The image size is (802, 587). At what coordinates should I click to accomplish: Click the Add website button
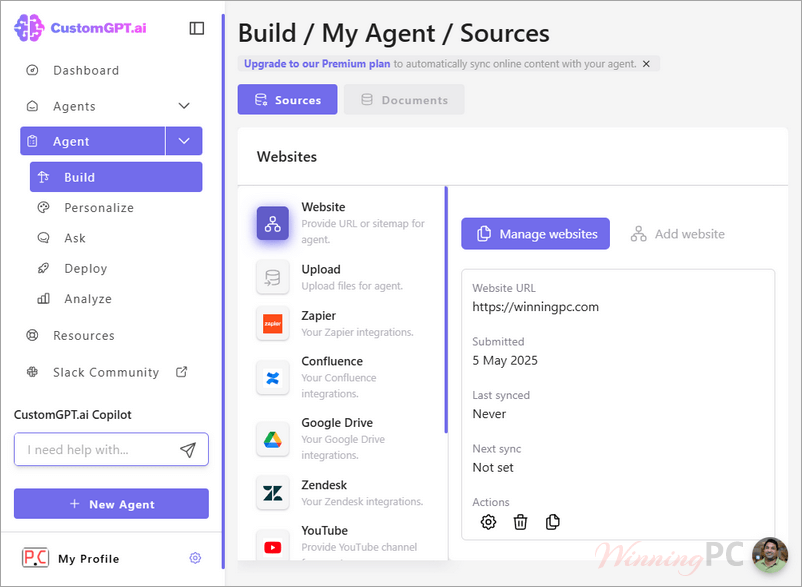pyautogui.click(x=678, y=234)
